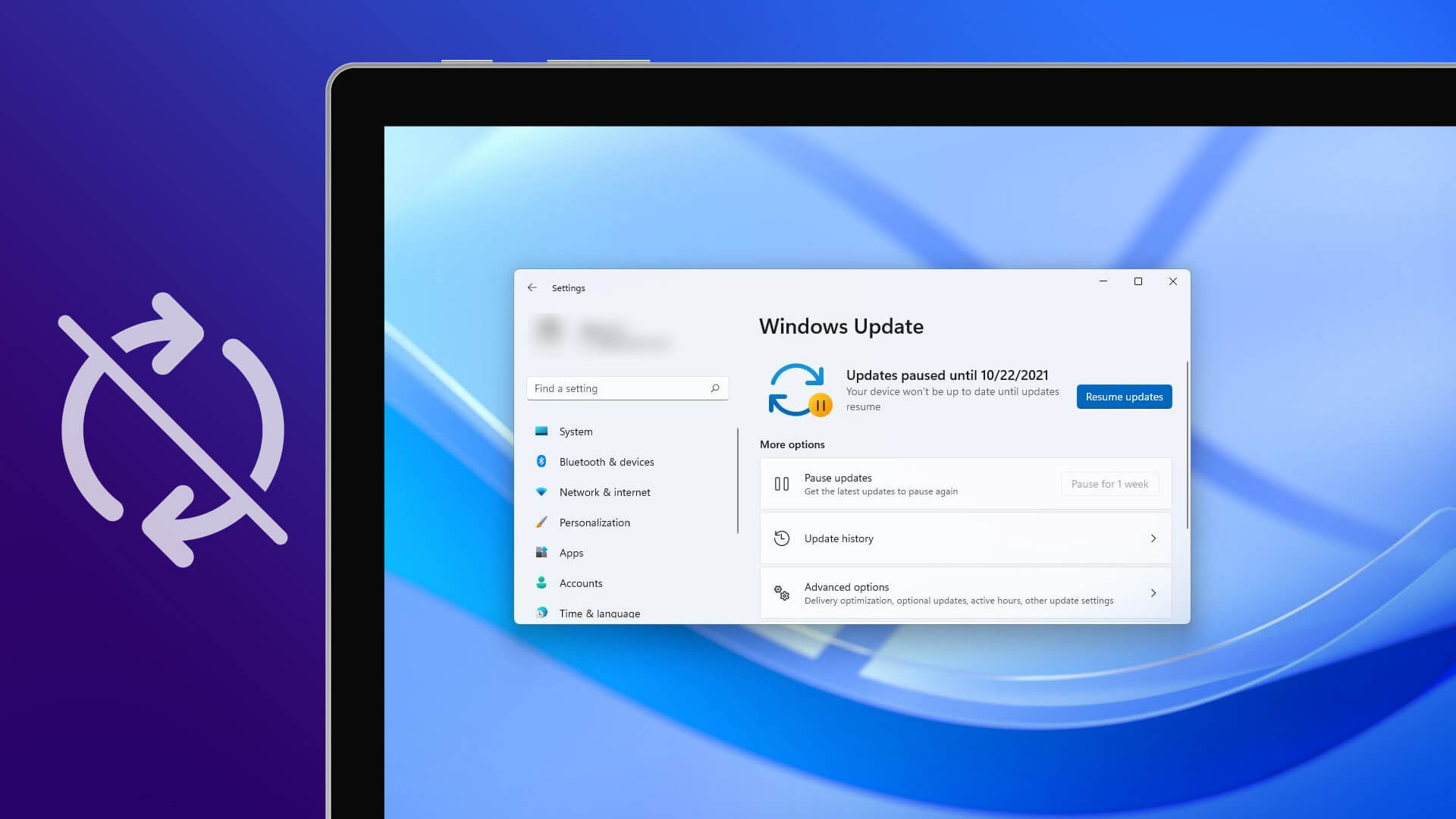Click the blurred profile avatar

[549, 331]
